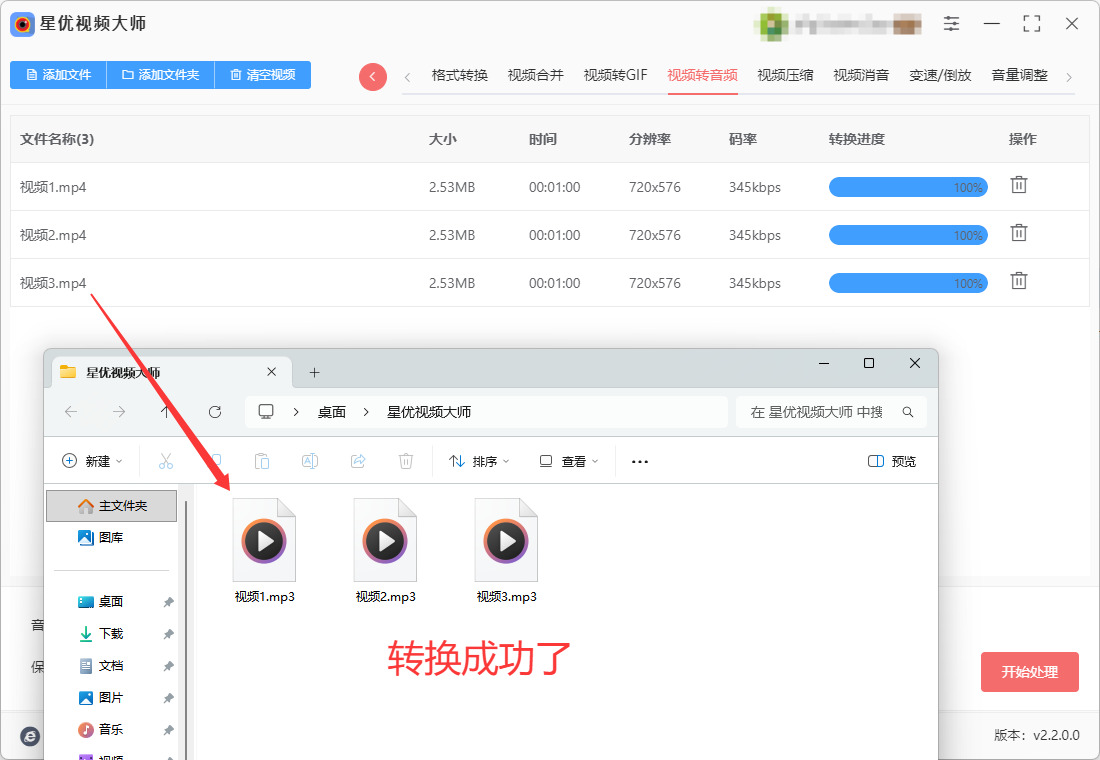The image size is (1100, 760).
Task: Switch to the 格式转换 tab
Action: pyautogui.click(x=460, y=75)
